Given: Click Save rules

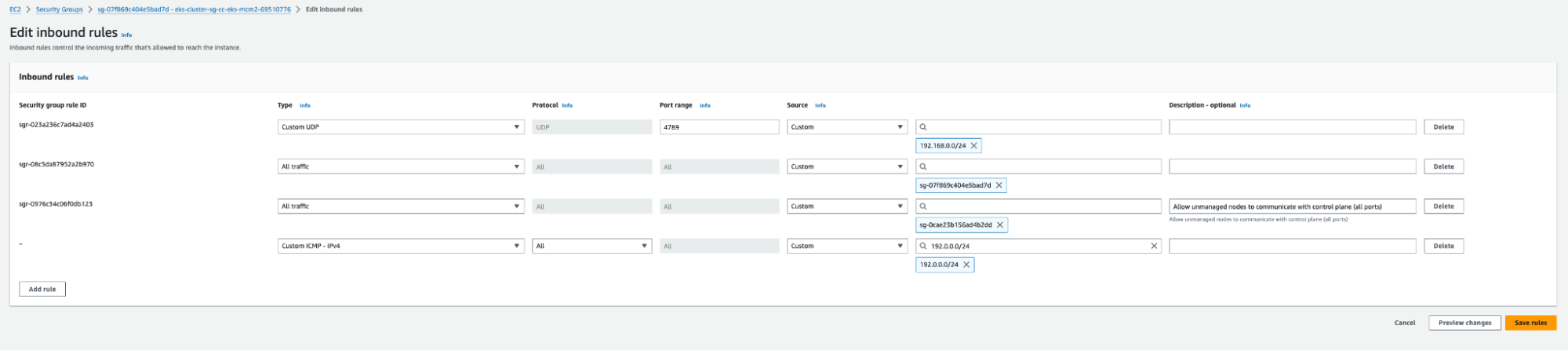Looking at the screenshot, I should (1530, 323).
